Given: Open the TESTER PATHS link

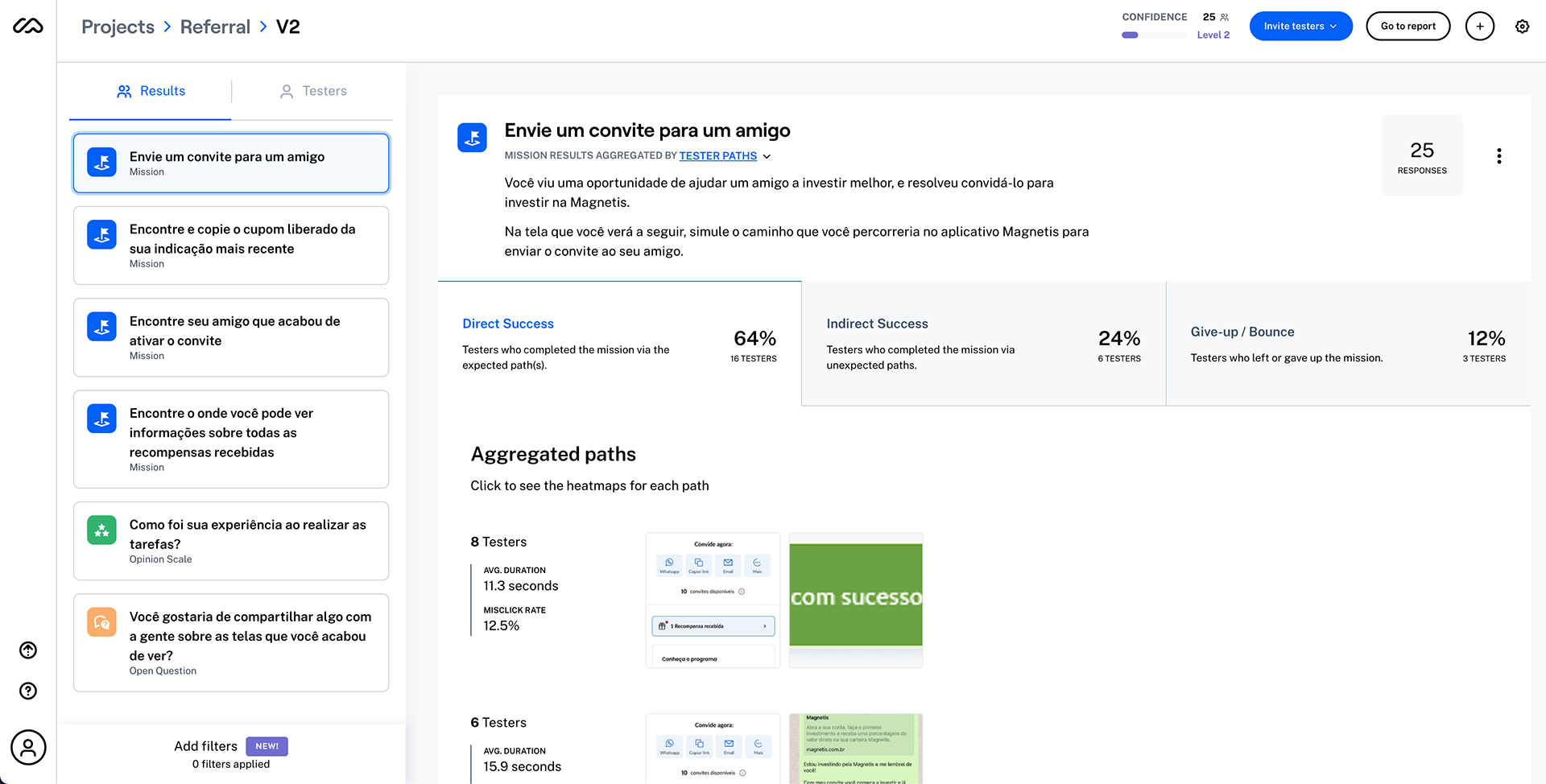Looking at the screenshot, I should coord(717,156).
